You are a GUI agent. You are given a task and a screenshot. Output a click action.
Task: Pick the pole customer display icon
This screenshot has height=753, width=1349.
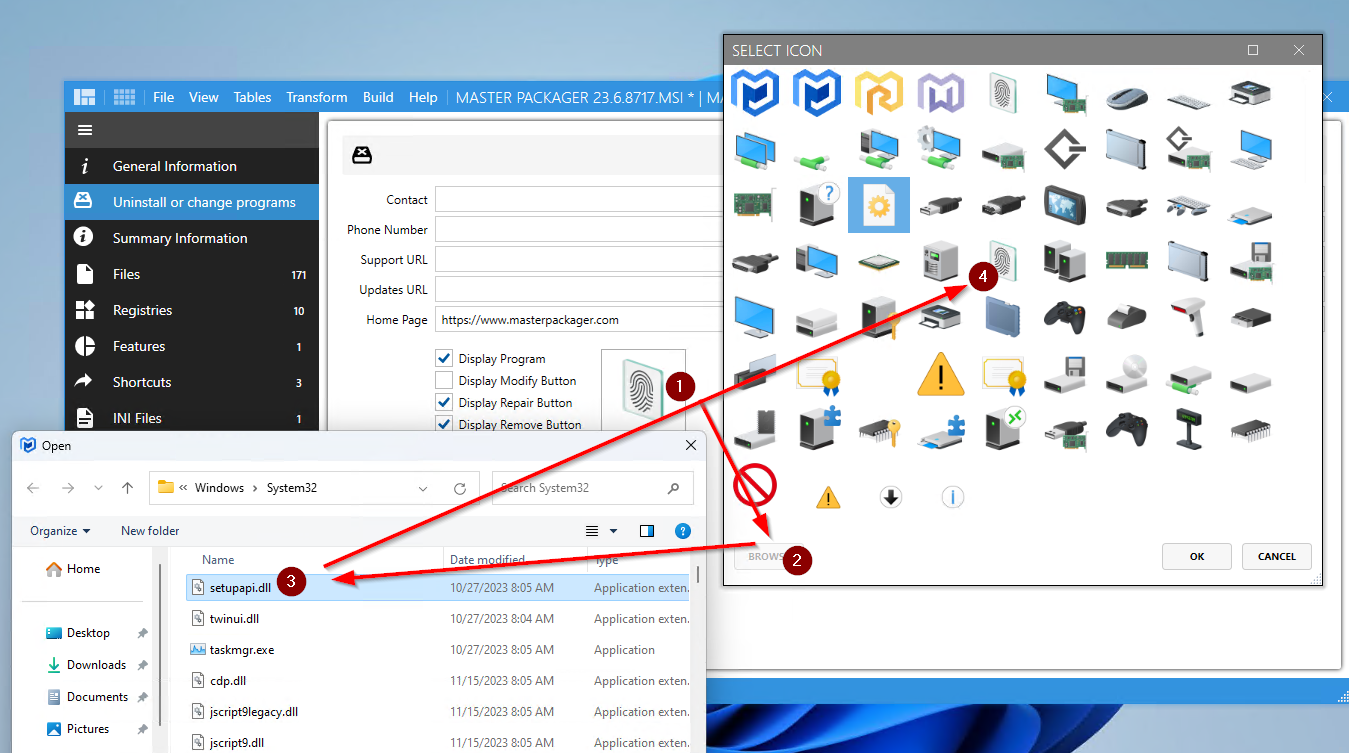(x=1188, y=429)
